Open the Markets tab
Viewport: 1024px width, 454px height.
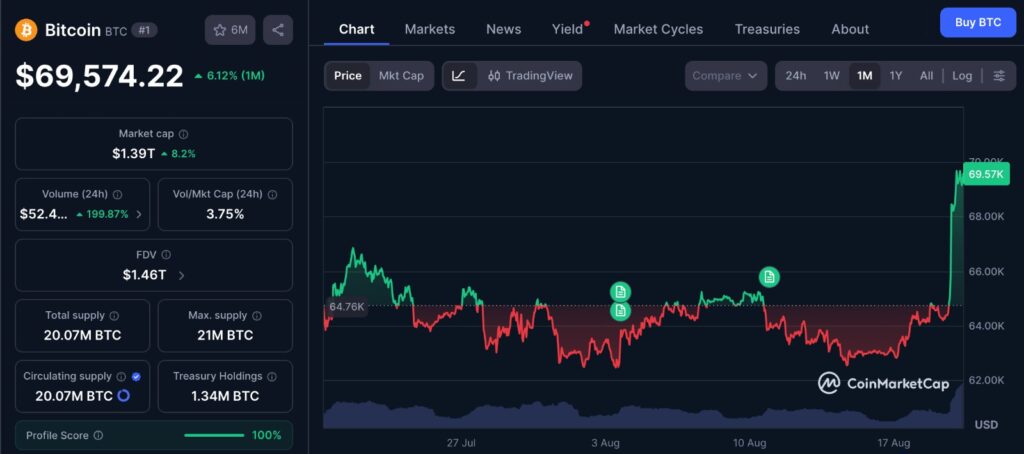(x=430, y=29)
